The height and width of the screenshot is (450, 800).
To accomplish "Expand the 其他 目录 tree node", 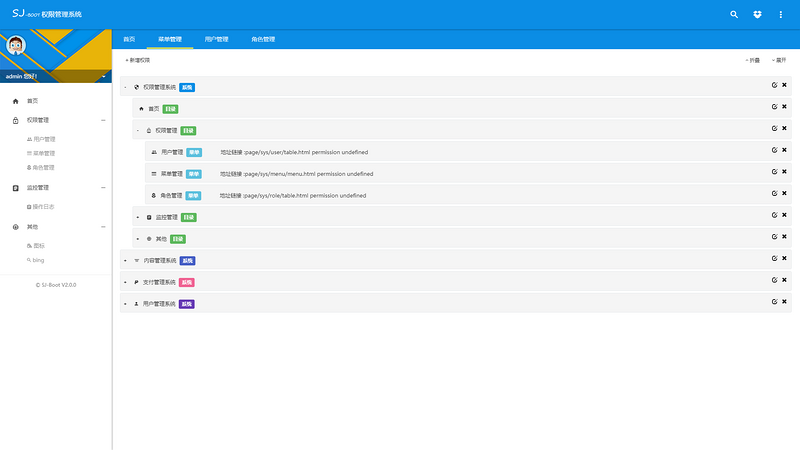I will coord(138,239).
